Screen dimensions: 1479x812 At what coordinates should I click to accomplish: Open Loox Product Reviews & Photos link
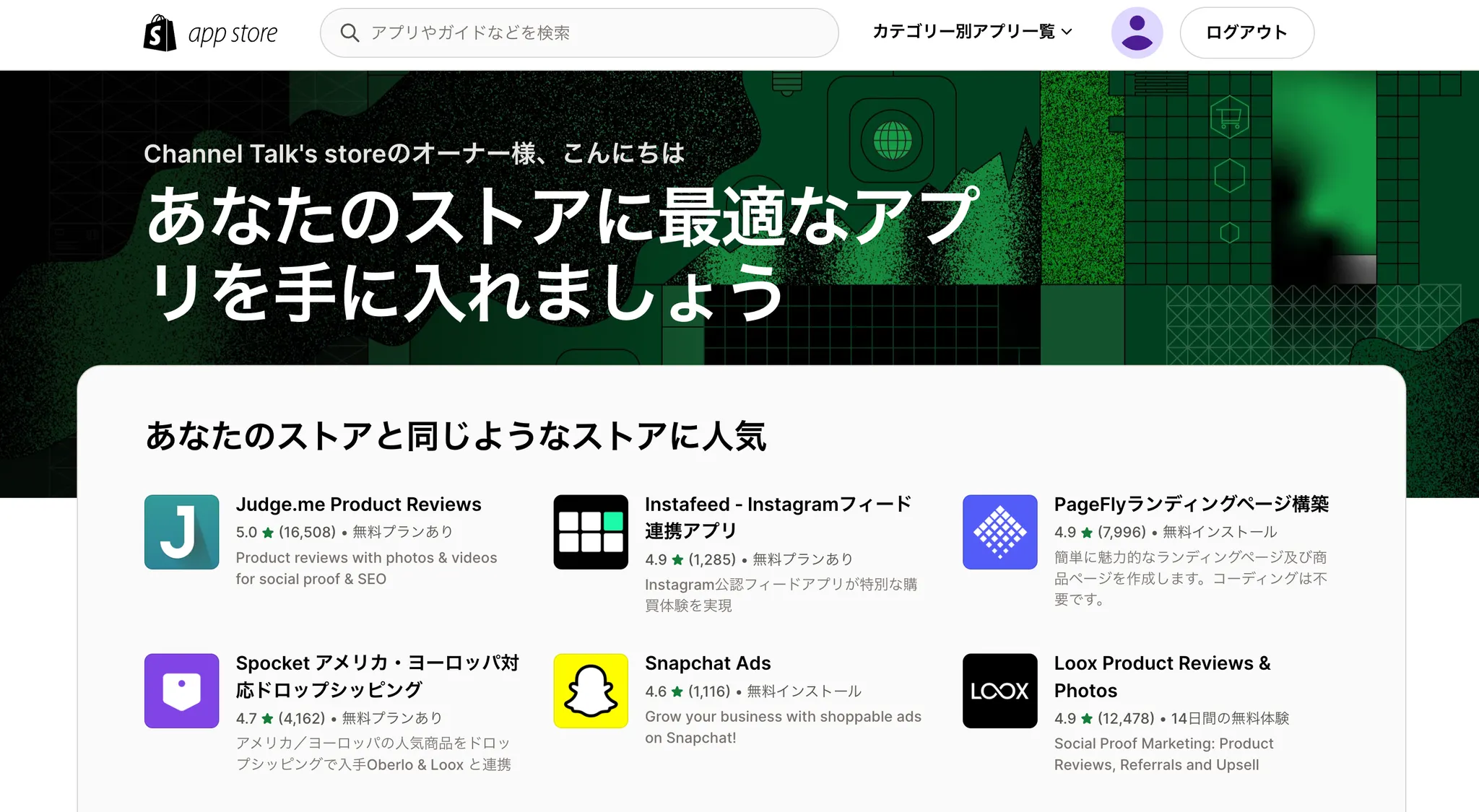[x=1162, y=676]
